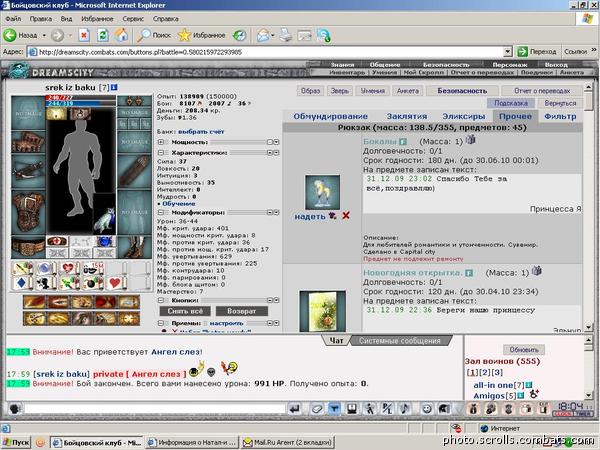Screen dimensions: 600x450
Task: Toggle the chat filter funnel icon
Action: coord(334,409)
